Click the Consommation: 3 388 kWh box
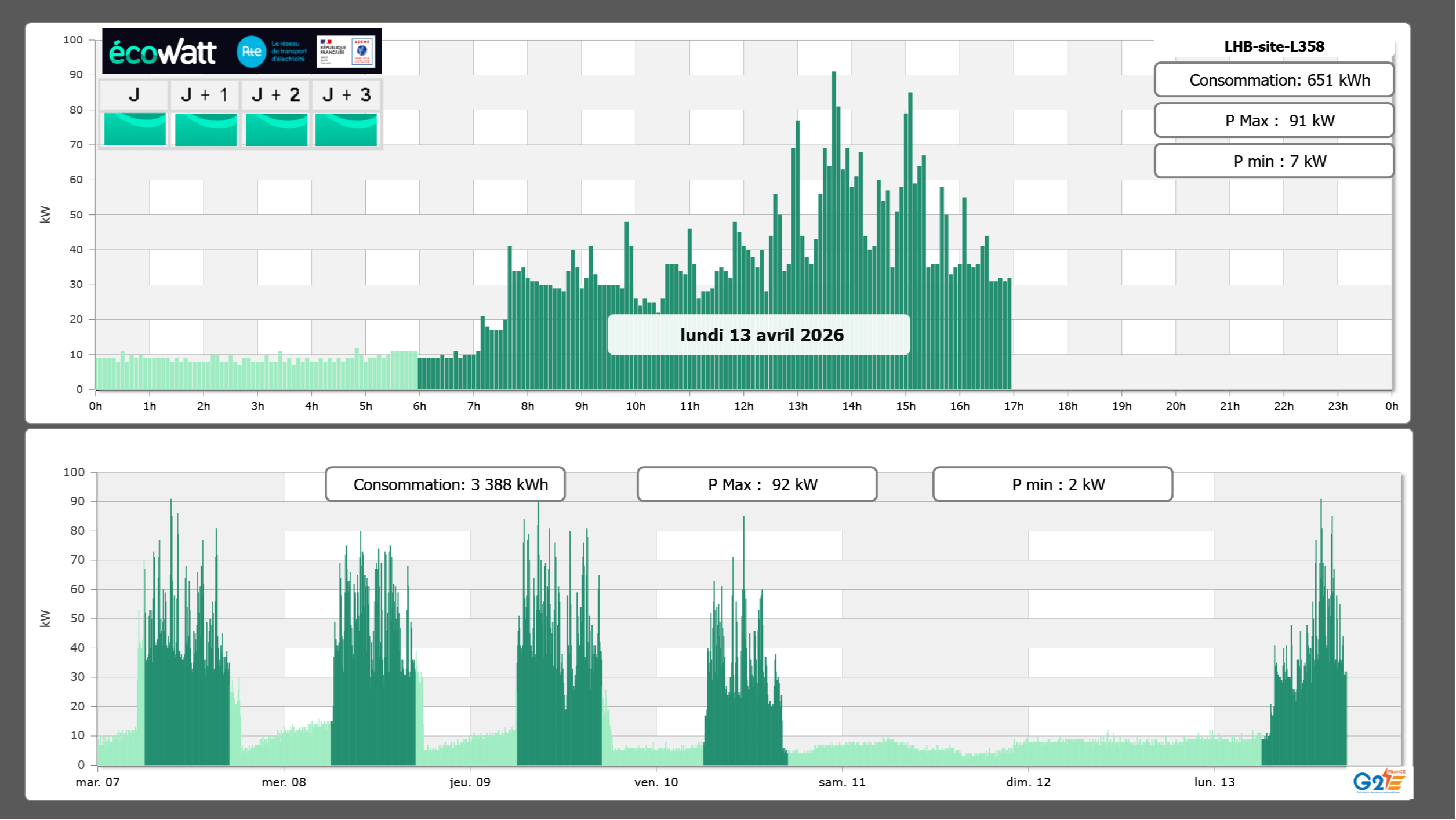The height and width of the screenshot is (820, 1456). pos(445,484)
